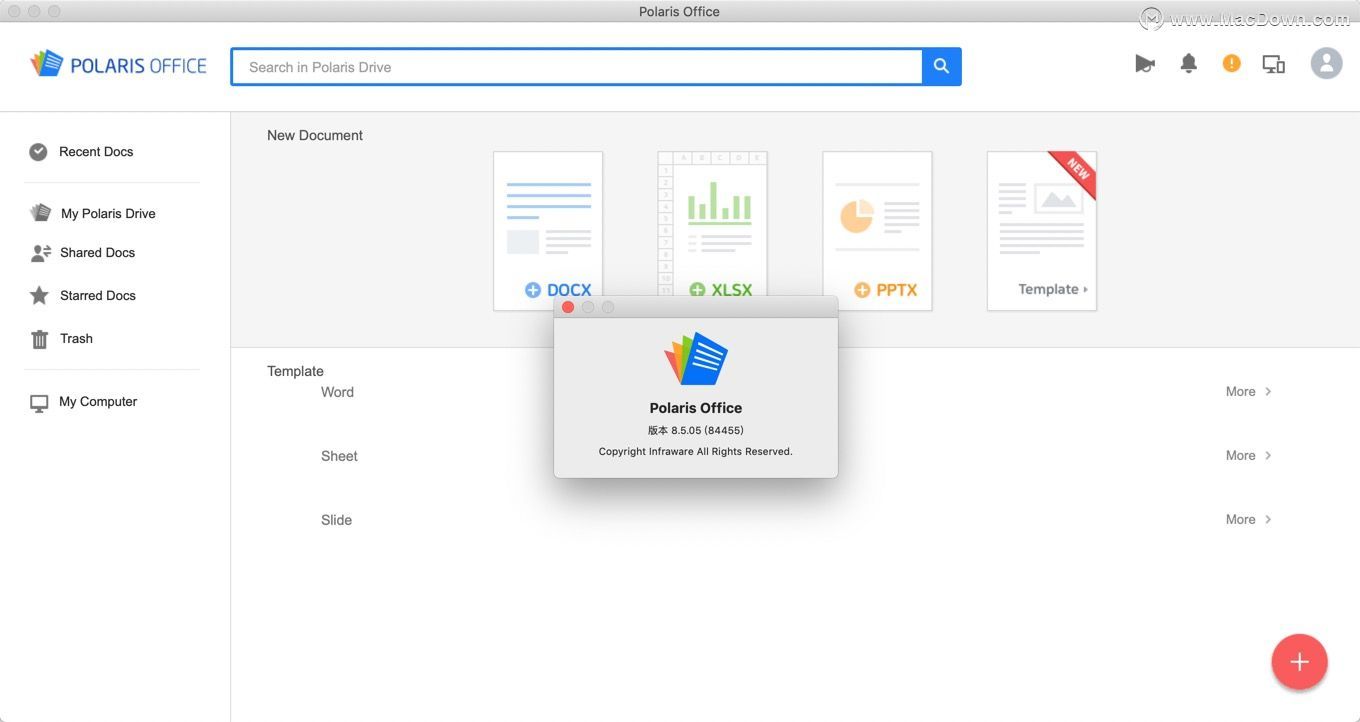
Task: Expand Word templates chevron arrow
Action: (1268, 392)
